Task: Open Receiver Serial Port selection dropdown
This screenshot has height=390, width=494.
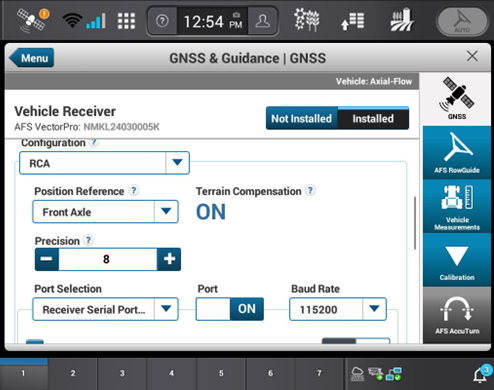Action: tap(105, 309)
